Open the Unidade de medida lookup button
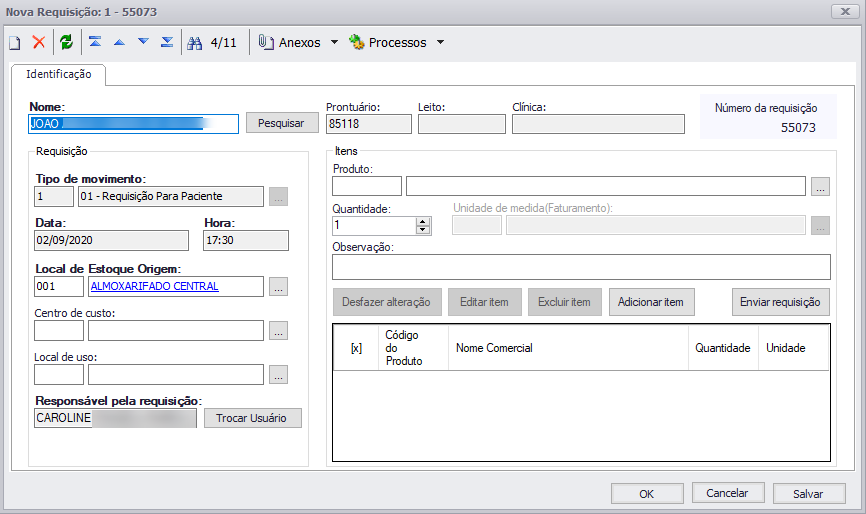The width and height of the screenshot is (866, 514). point(820,225)
